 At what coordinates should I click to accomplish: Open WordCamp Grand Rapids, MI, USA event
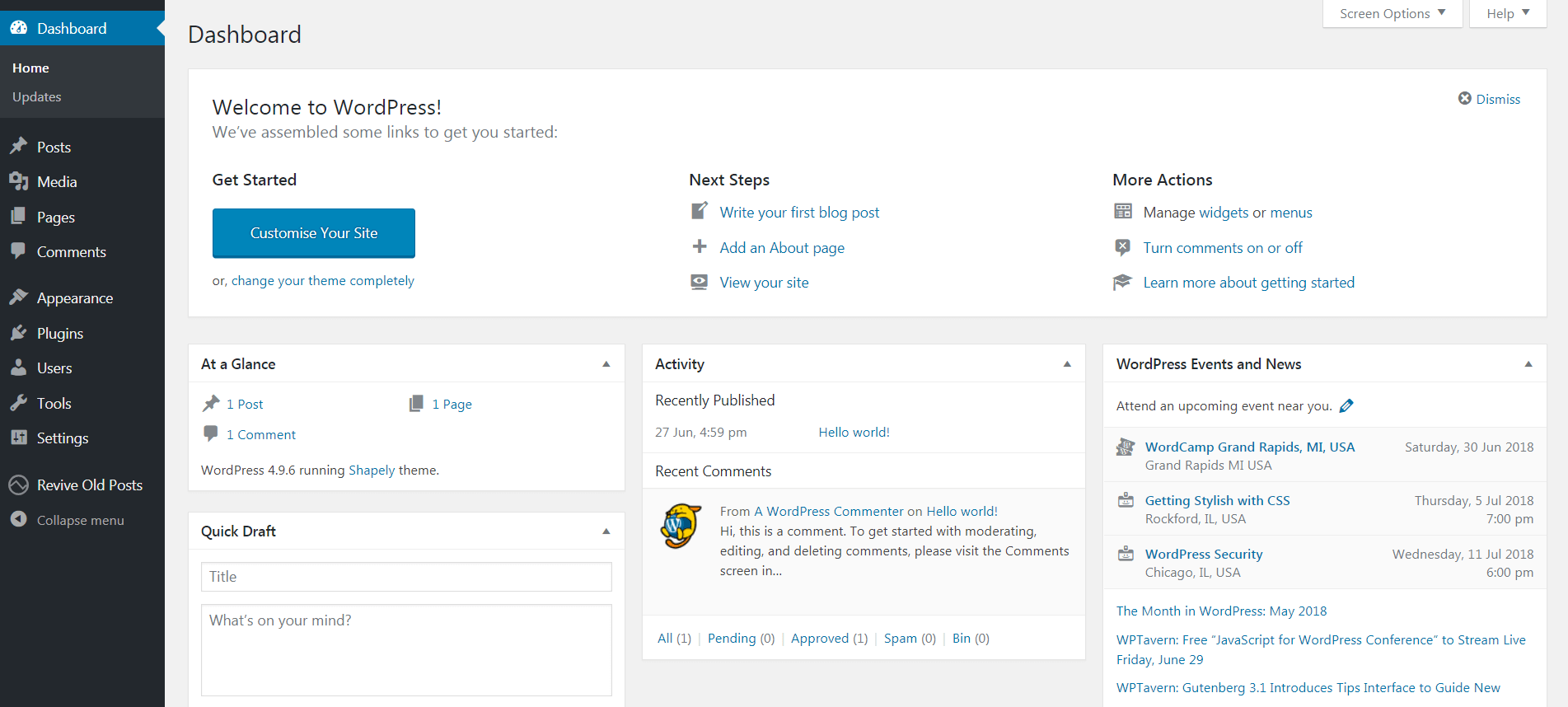coord(1250,447)
